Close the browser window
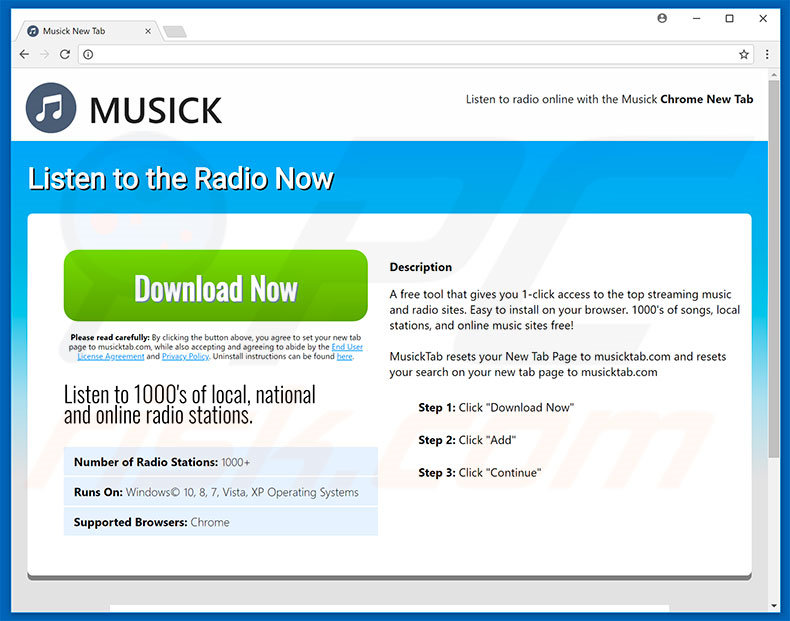Viewport: 790px width, 621px height. (x=763, y=19)
